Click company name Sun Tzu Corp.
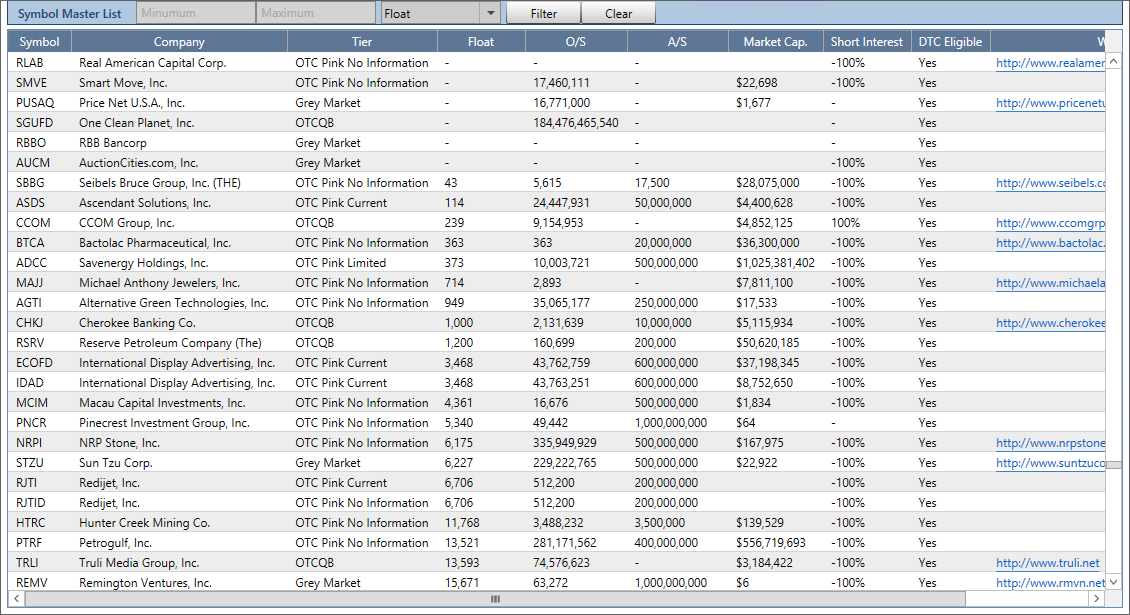Screen dimensions: 1130x615 116,463
